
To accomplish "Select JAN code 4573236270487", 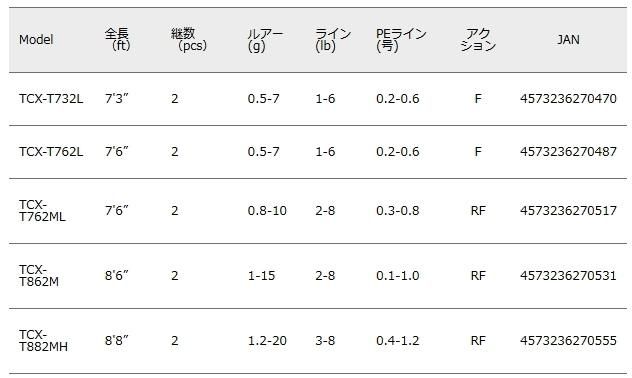I will point(568,152).
